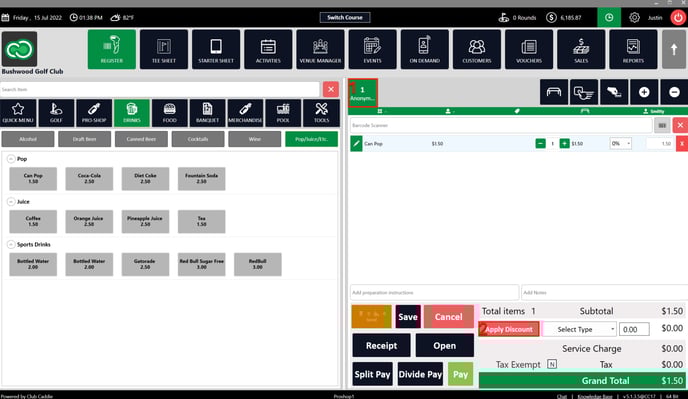688x399 pixels.
Task: Switch to the Draft Beer subcategory tab
Action: (84, 139)
